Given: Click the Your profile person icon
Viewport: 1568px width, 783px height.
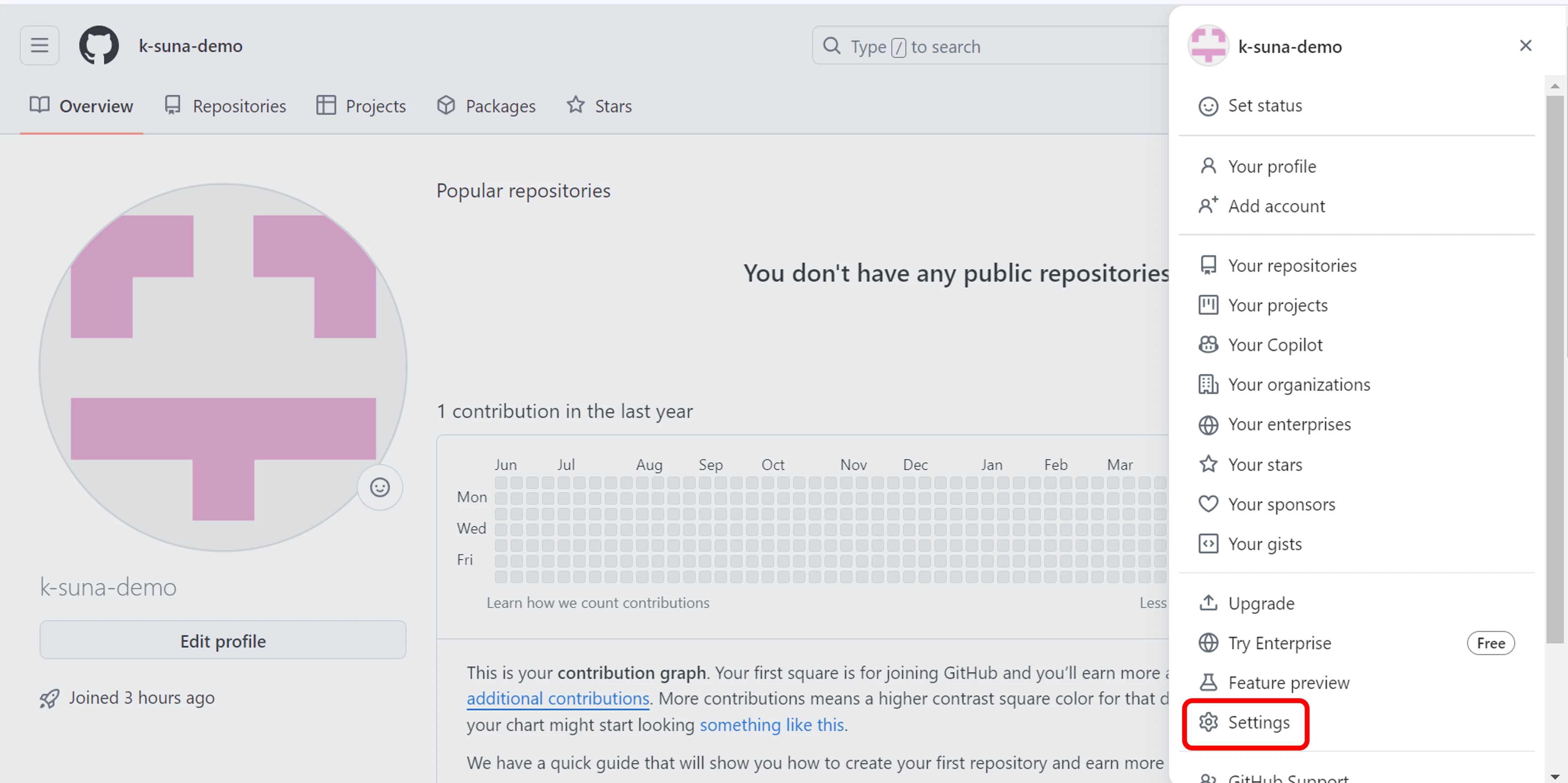Looking at the screenshot, I should [1208, 166].
